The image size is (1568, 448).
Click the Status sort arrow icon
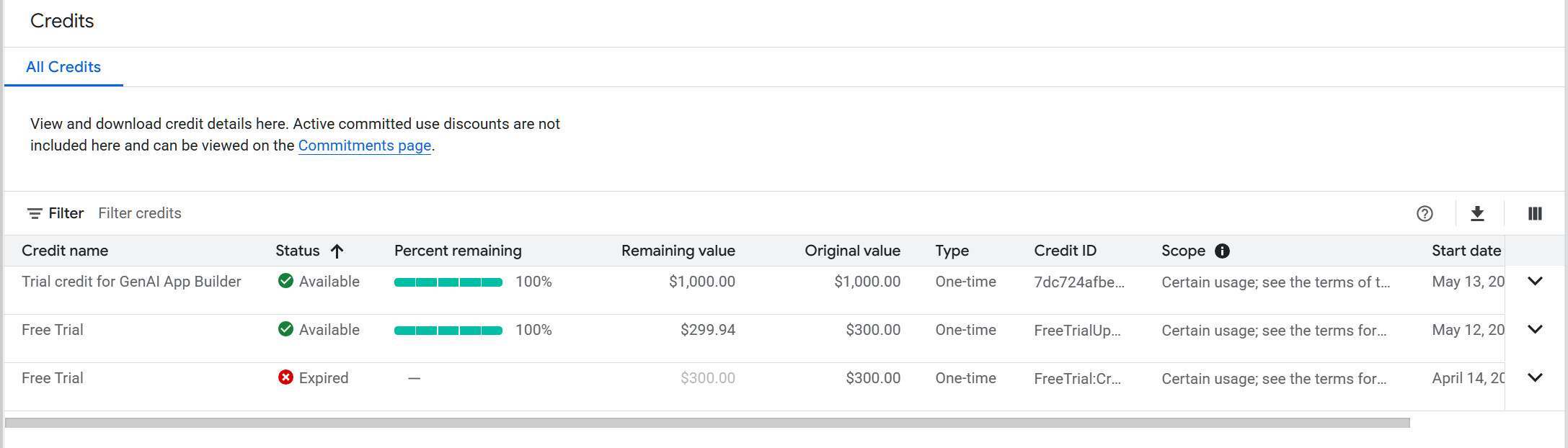tap(337, 251)
